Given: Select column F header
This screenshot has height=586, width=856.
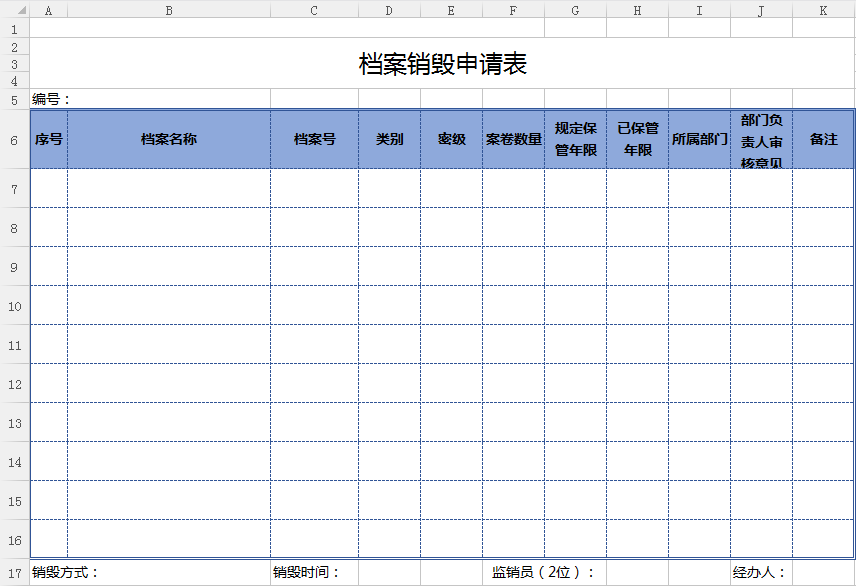Looking at the screenshot, I should (x=513, y=10).
